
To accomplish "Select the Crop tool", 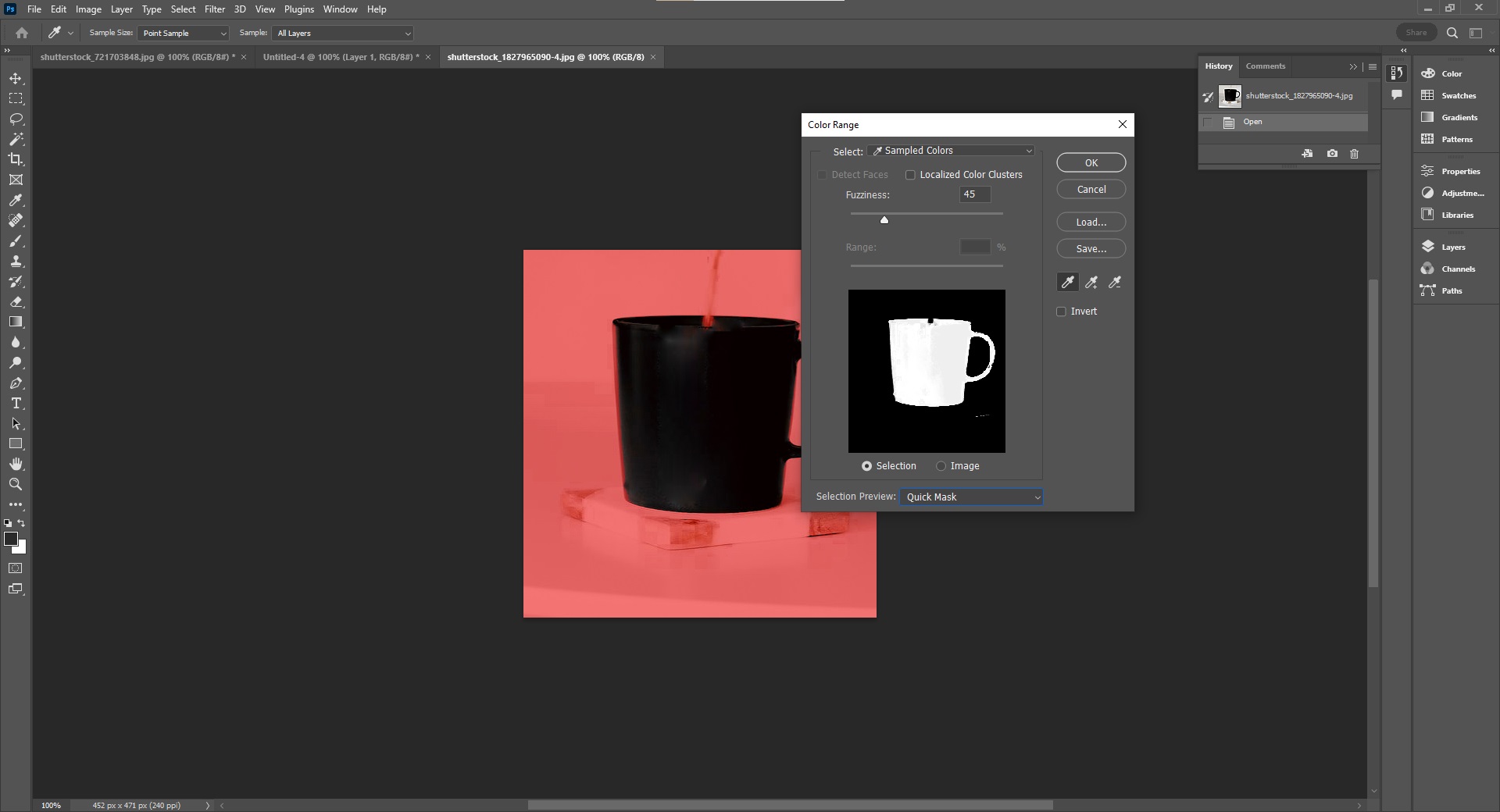I will pyautogui.click(x=16, y=159).
